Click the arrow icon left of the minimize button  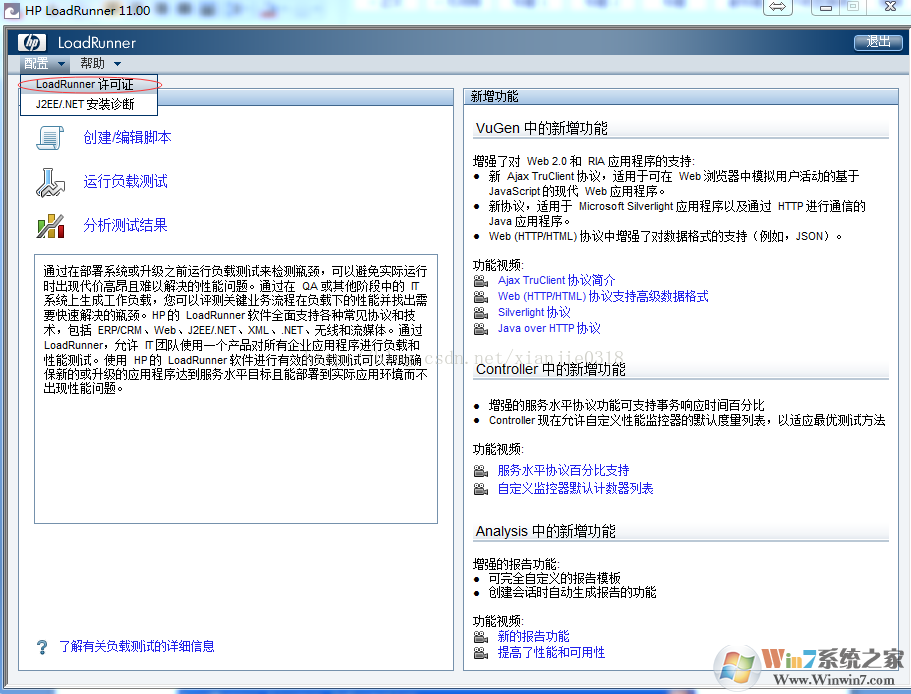pos(779,7)
